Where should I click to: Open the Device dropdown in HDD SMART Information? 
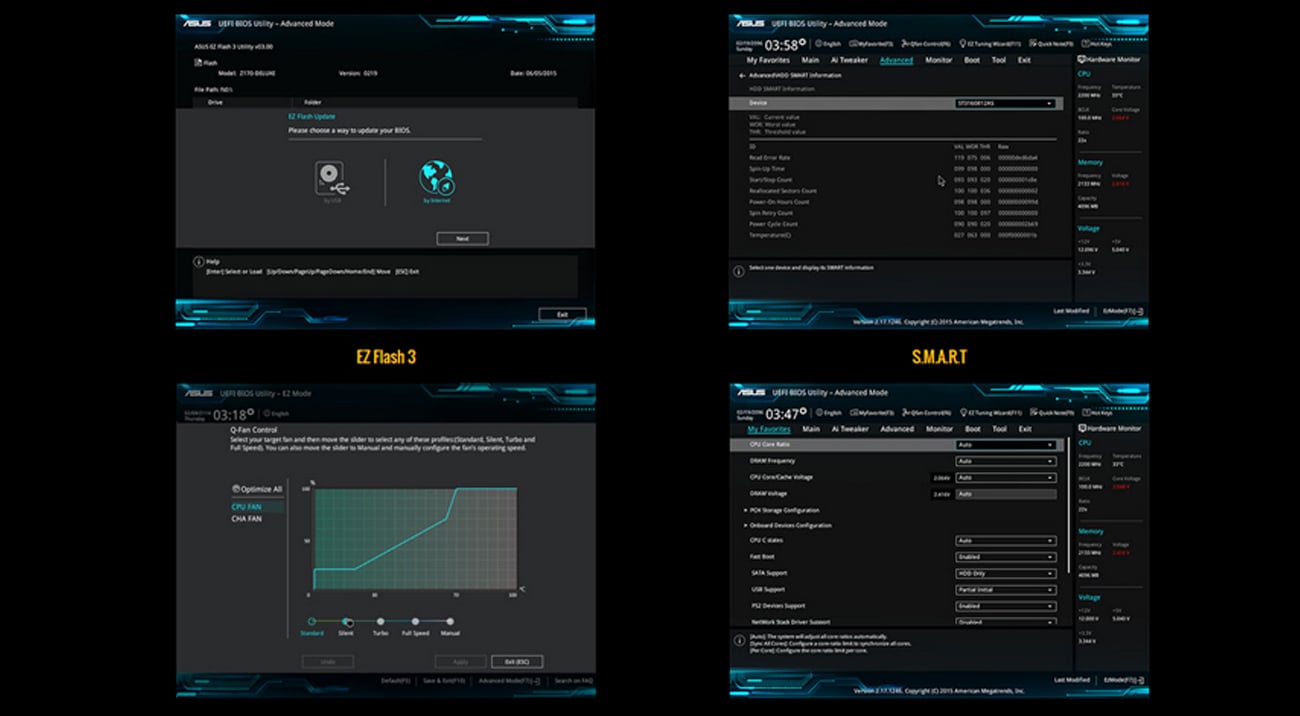(1006, 103)
